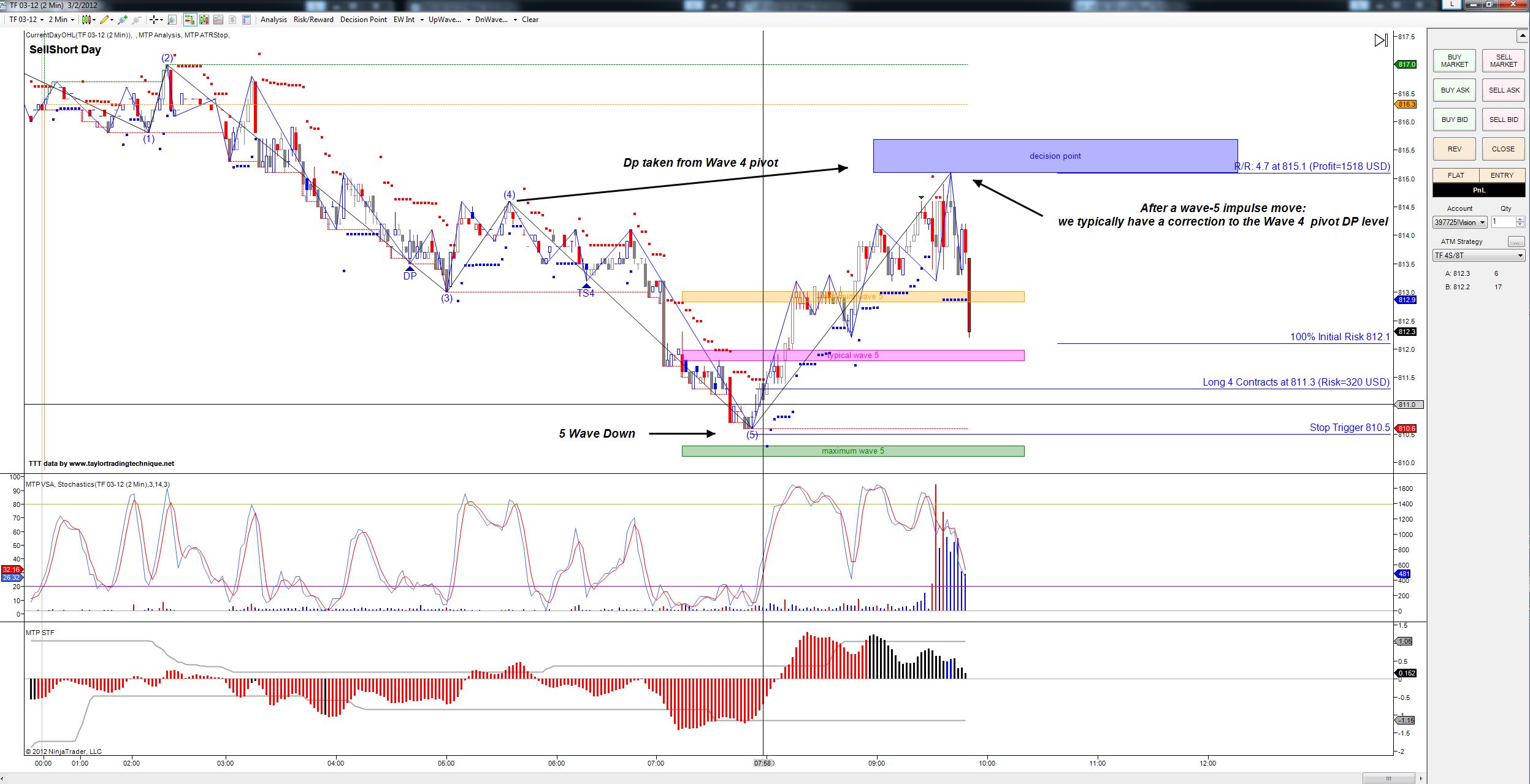Open the chart properties template icon
Viewport: 1530px width, 784px height.
point(247,20)
